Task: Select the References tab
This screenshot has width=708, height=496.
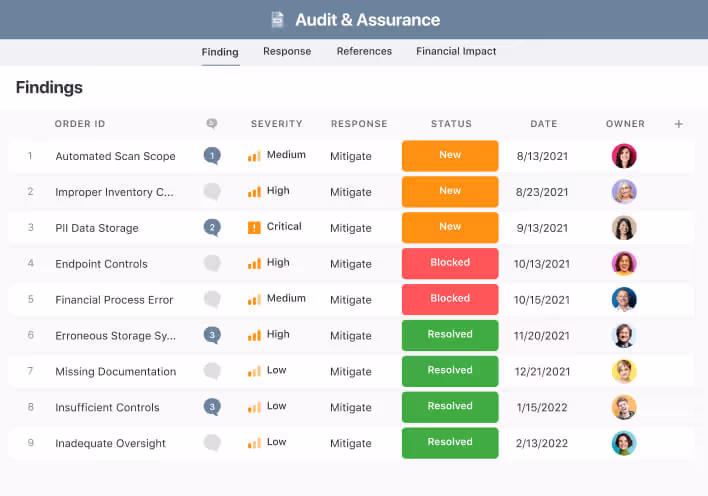Action: click(364, 52)
